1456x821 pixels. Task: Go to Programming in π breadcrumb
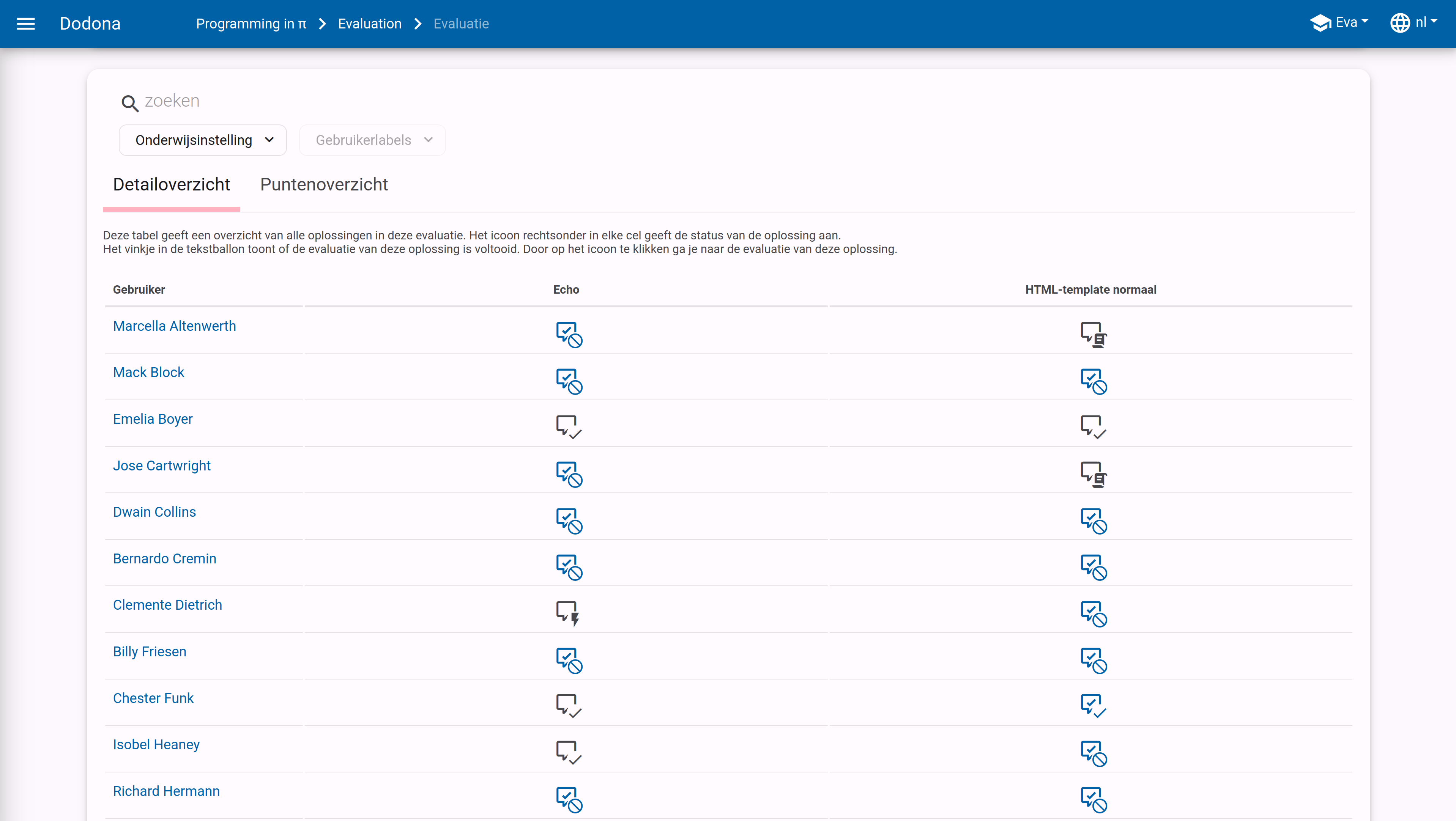click(251, 24)
